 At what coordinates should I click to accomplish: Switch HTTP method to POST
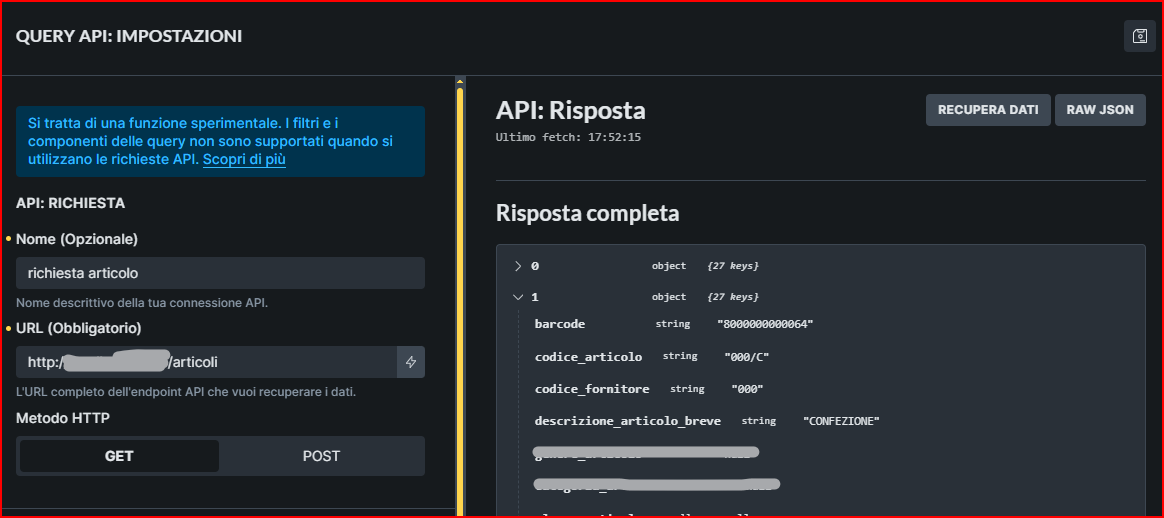pyautogui.click(x=321, y=456)
